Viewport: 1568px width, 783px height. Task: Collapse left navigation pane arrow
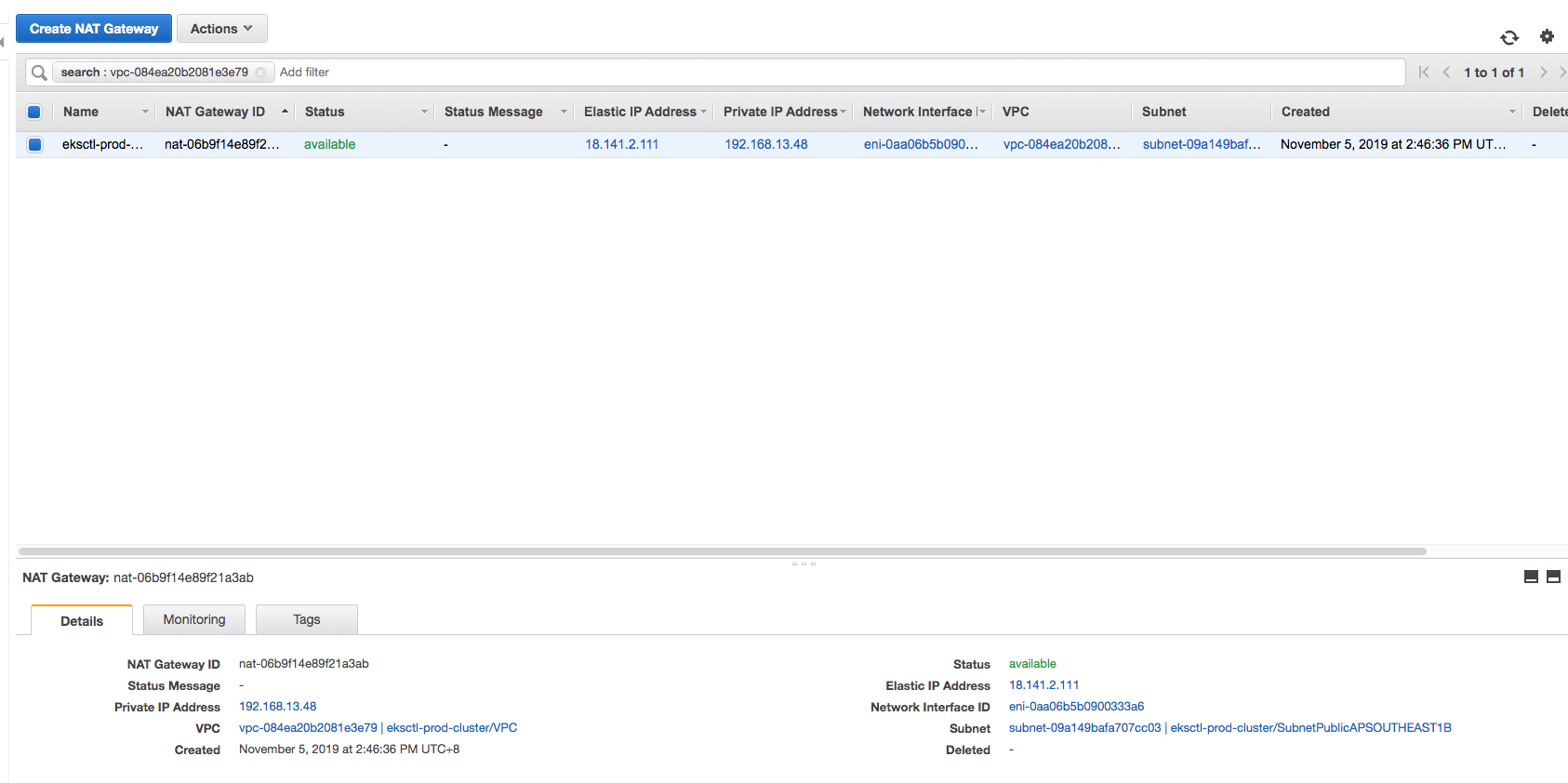click(3, 42)
